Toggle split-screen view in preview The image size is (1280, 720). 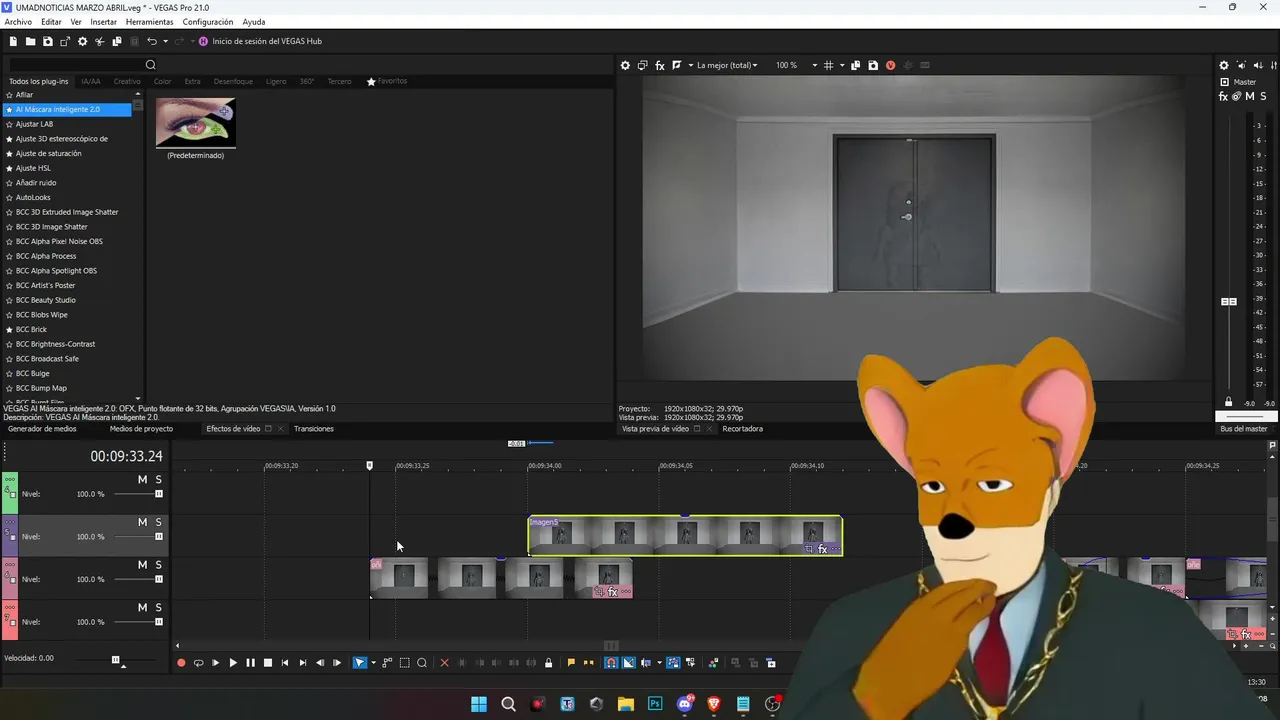click(x=677, y=65)
